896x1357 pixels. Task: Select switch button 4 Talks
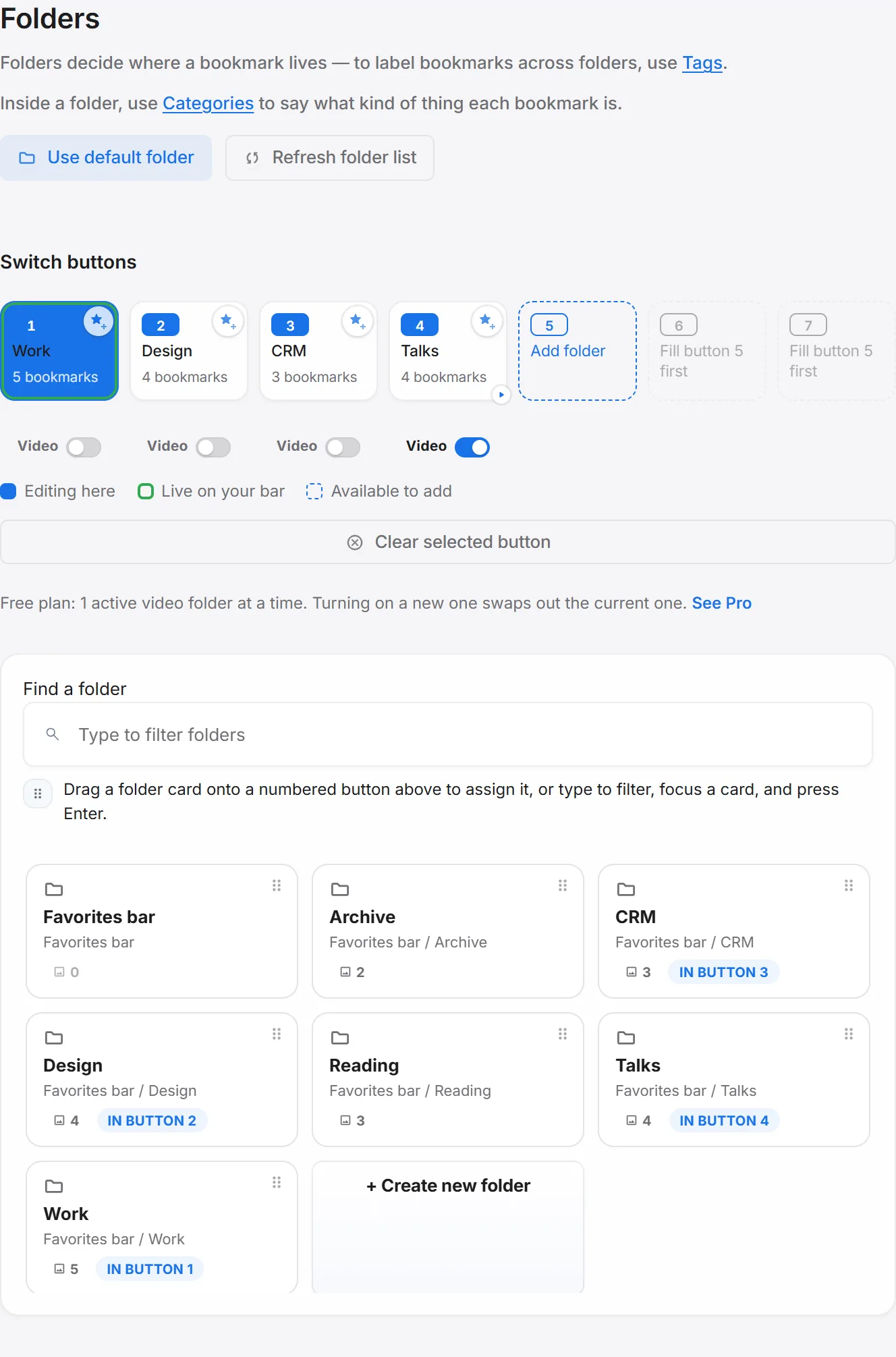(x=448, y=351)
